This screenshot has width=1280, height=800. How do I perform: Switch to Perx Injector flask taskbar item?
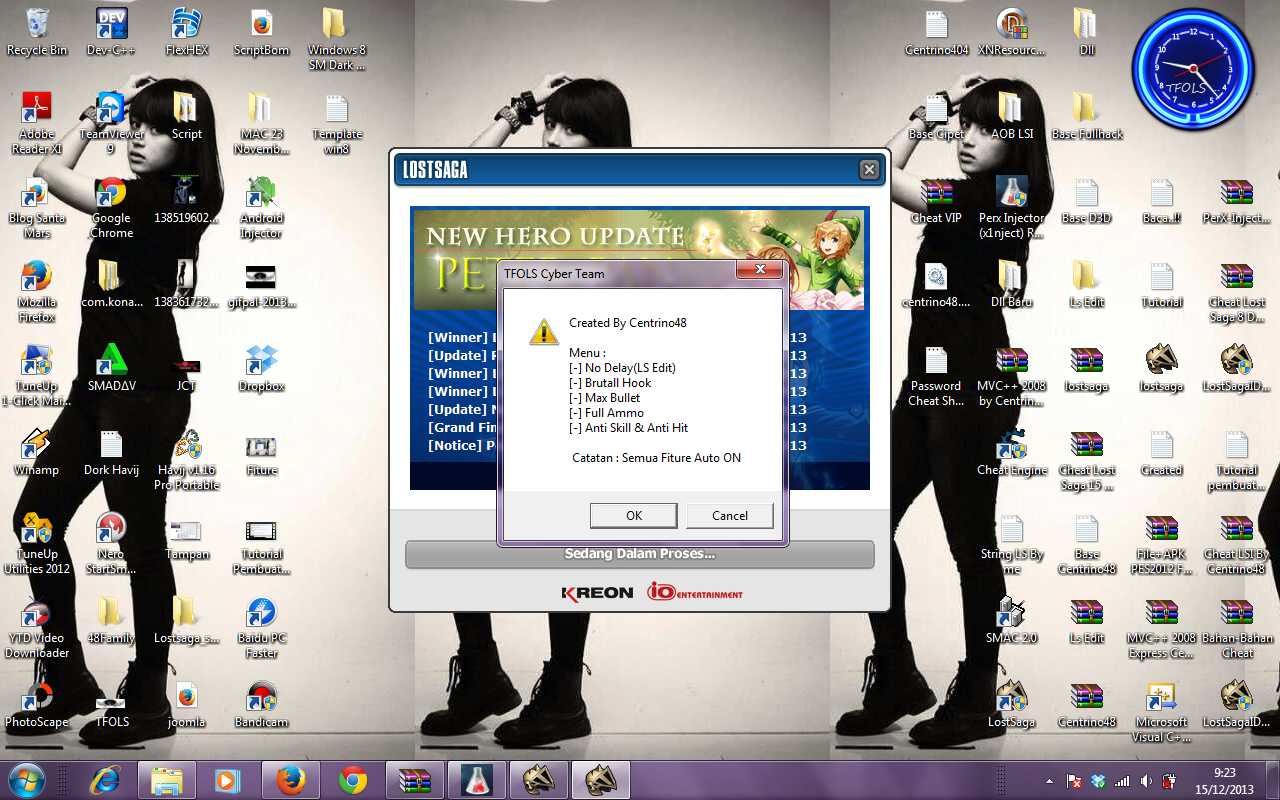point(476,780)
